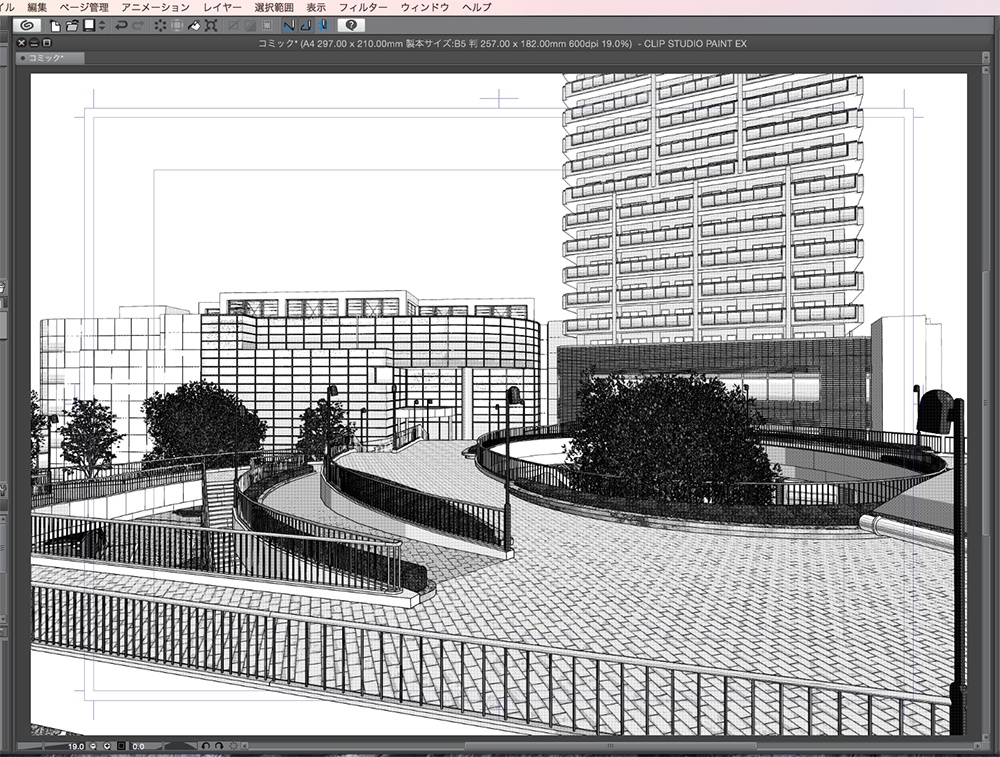Click the Invert selection toolbar icon
This screenshot has height=757, width=1000.
[x=250, y=26]
